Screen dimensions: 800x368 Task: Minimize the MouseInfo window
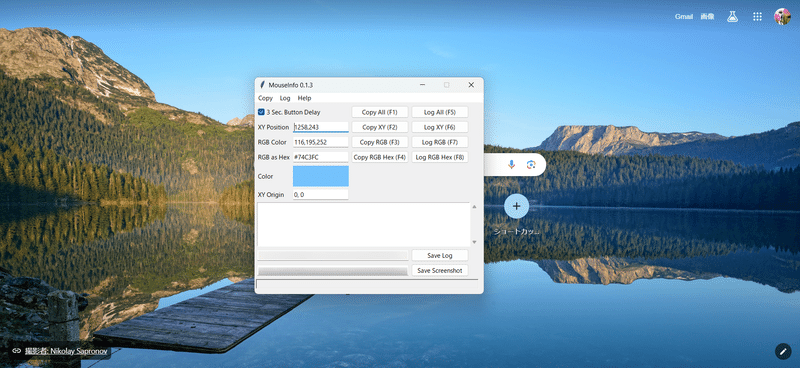pyautogui.click(x=422, y=85)
